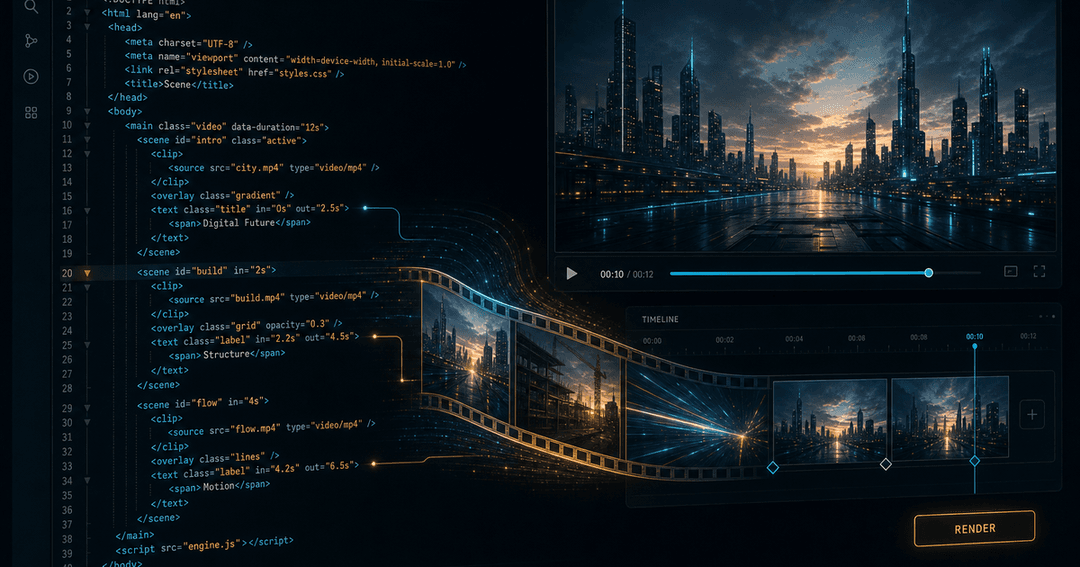Click the '<scene id="build" in="2s">' line
This screenshot has width=1080, height=567.
tap(206, 271)
